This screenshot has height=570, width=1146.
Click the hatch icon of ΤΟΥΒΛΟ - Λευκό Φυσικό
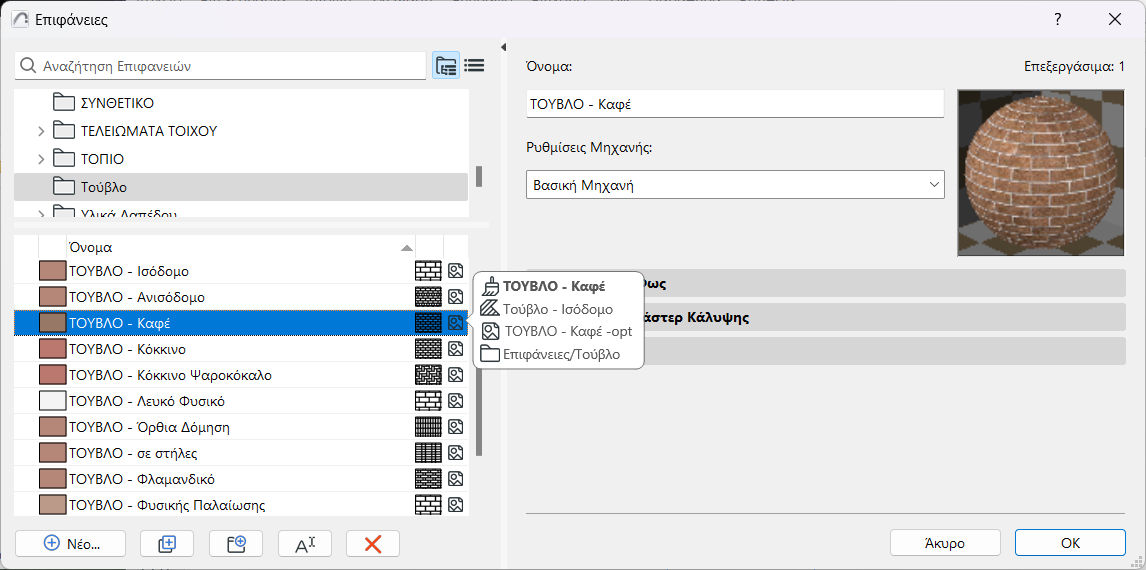tap(428, 400)
